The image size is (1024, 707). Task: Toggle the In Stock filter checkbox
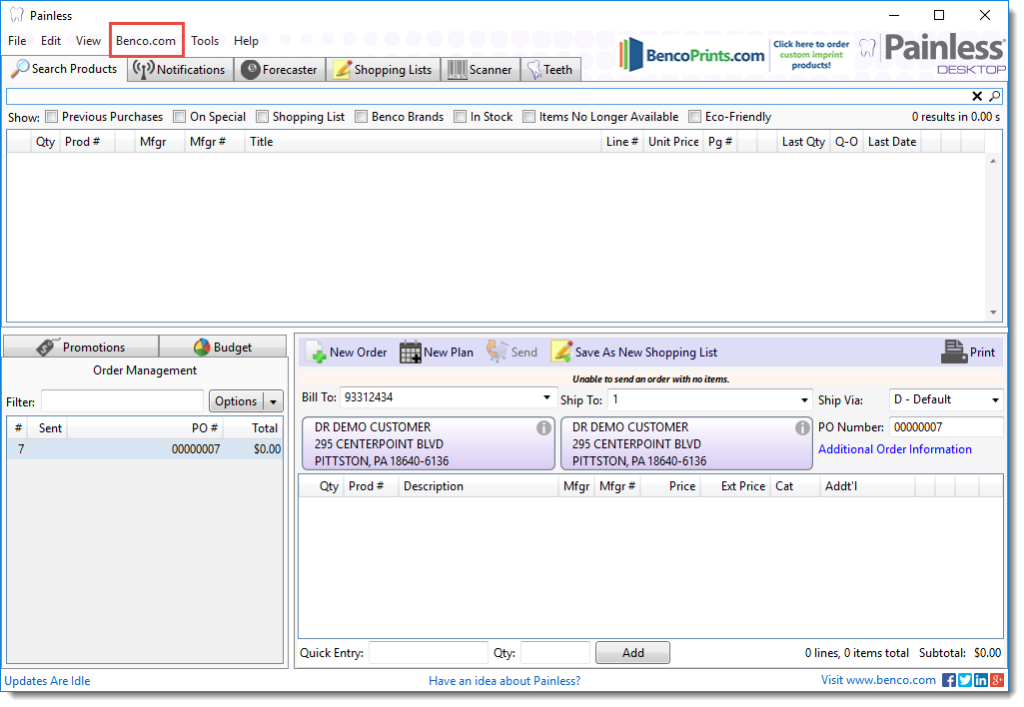[x=460, y=117]
